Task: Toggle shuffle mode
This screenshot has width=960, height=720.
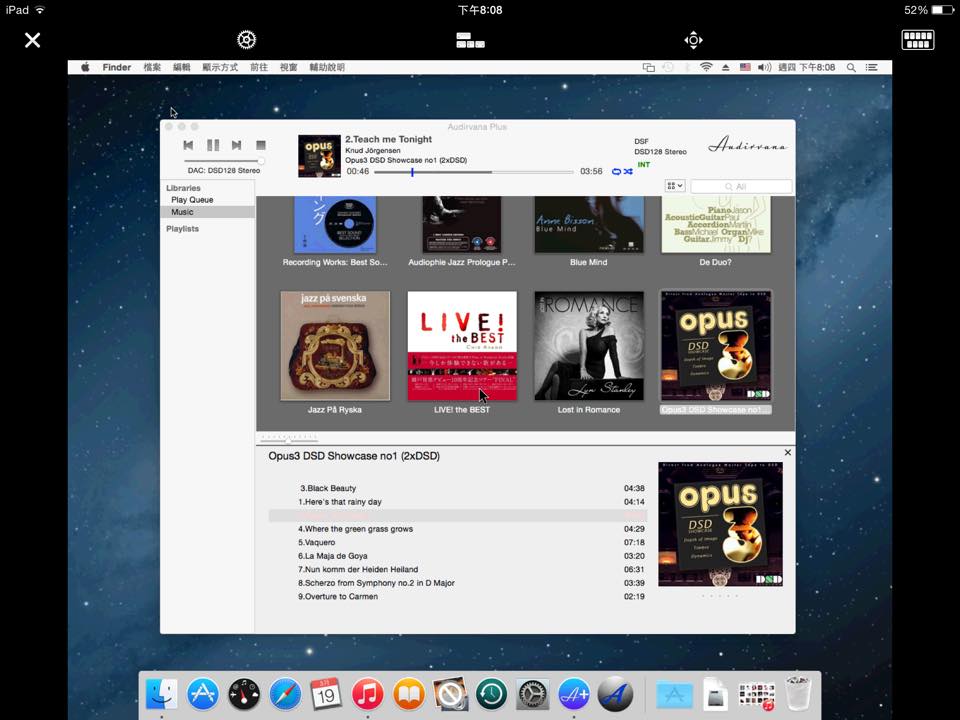Action: (x=628, y=171)
